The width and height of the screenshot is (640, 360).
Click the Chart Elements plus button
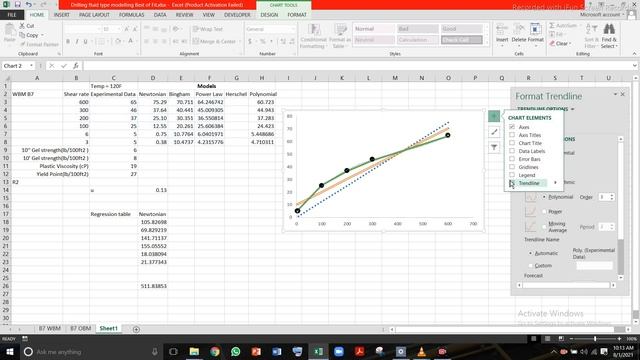click(x=494, y=116)
